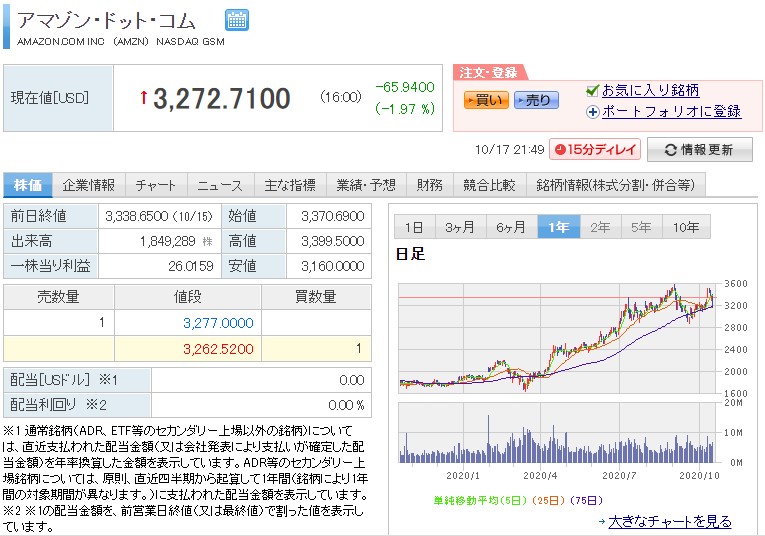The height and width of the screenshot is (536, 765).
Task: Select the 10年 chart range
Action: click(686, 227)
